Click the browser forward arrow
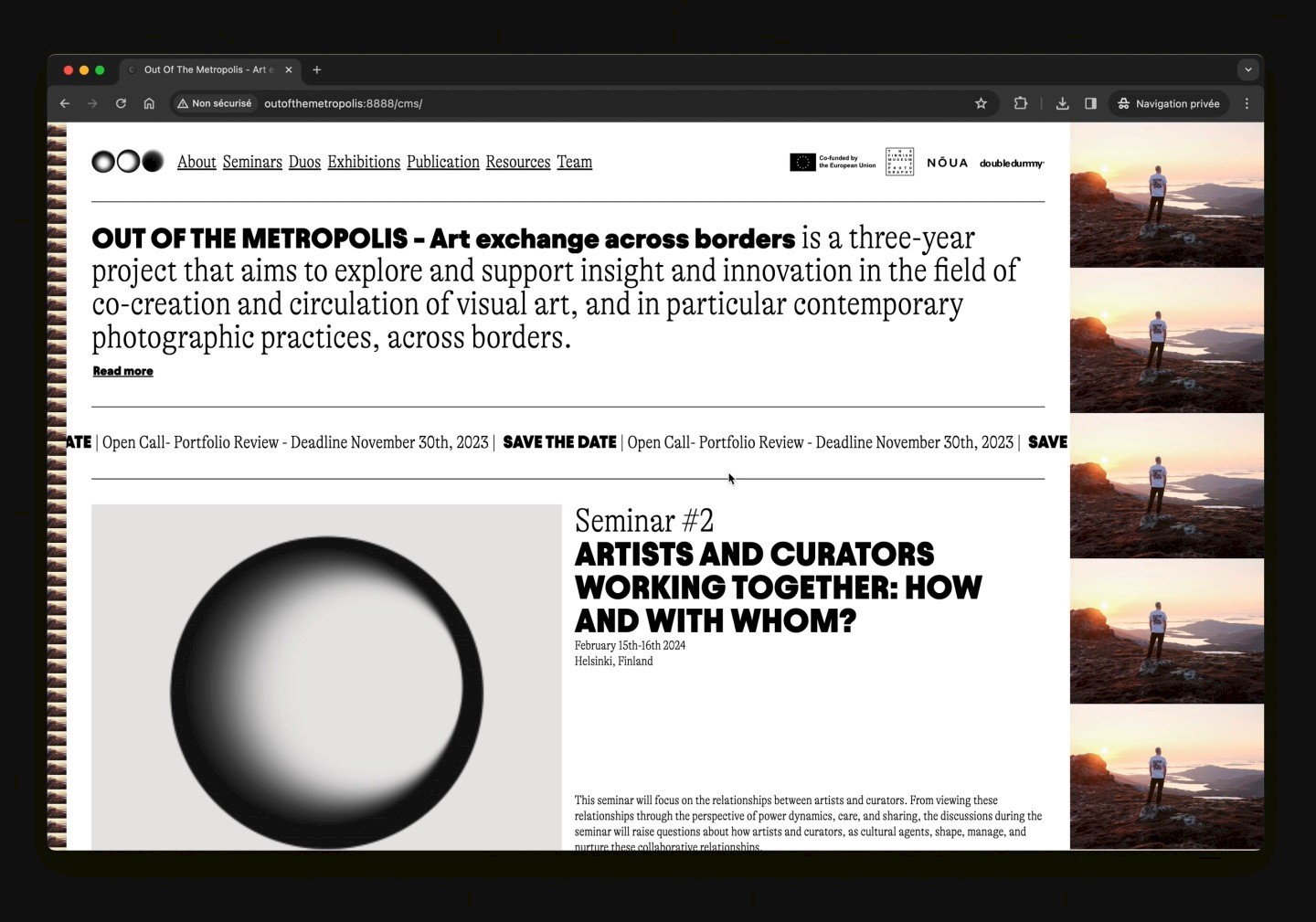The width and height of the screenshot is (1316, 922). tap(92, 103)
